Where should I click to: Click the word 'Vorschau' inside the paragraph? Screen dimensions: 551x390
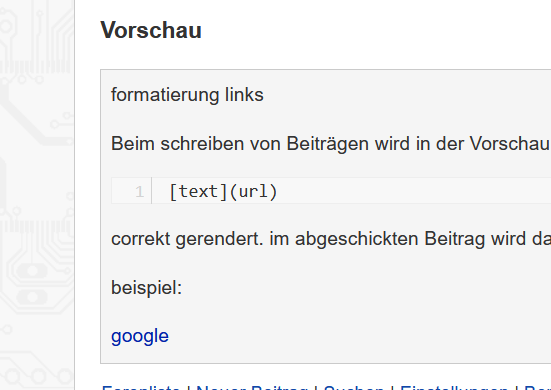click(510, 144)
